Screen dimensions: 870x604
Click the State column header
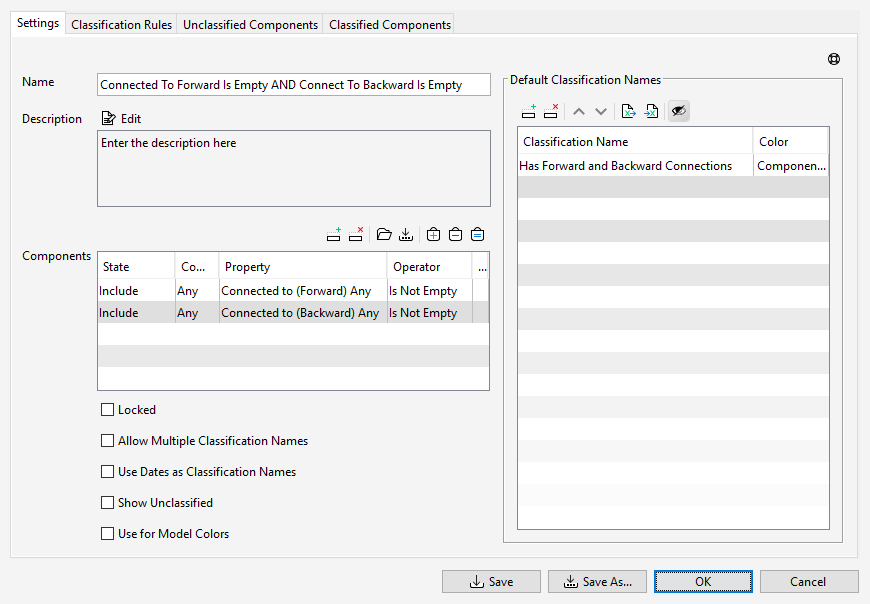(x=136, y=267)
